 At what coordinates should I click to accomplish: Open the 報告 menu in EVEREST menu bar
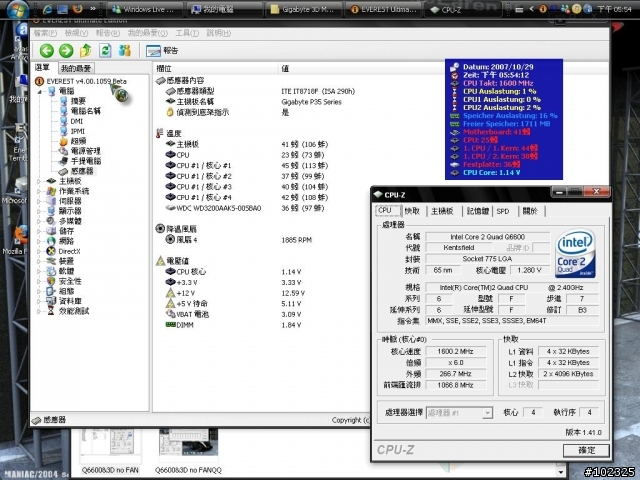click(108, 33)
